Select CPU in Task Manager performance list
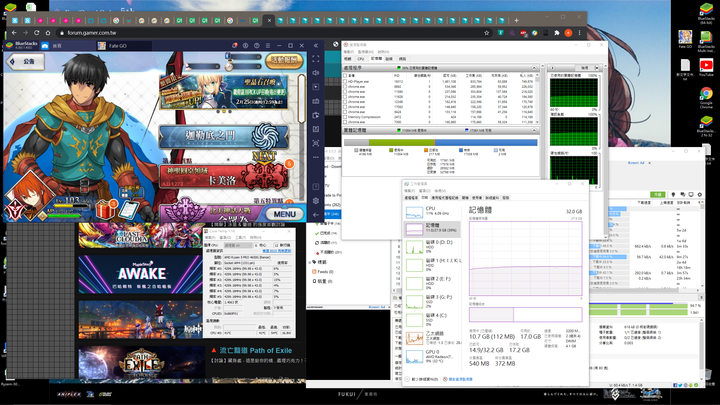Screen dimensions: 720x405 pyautogui.click(x=433, y=212)
